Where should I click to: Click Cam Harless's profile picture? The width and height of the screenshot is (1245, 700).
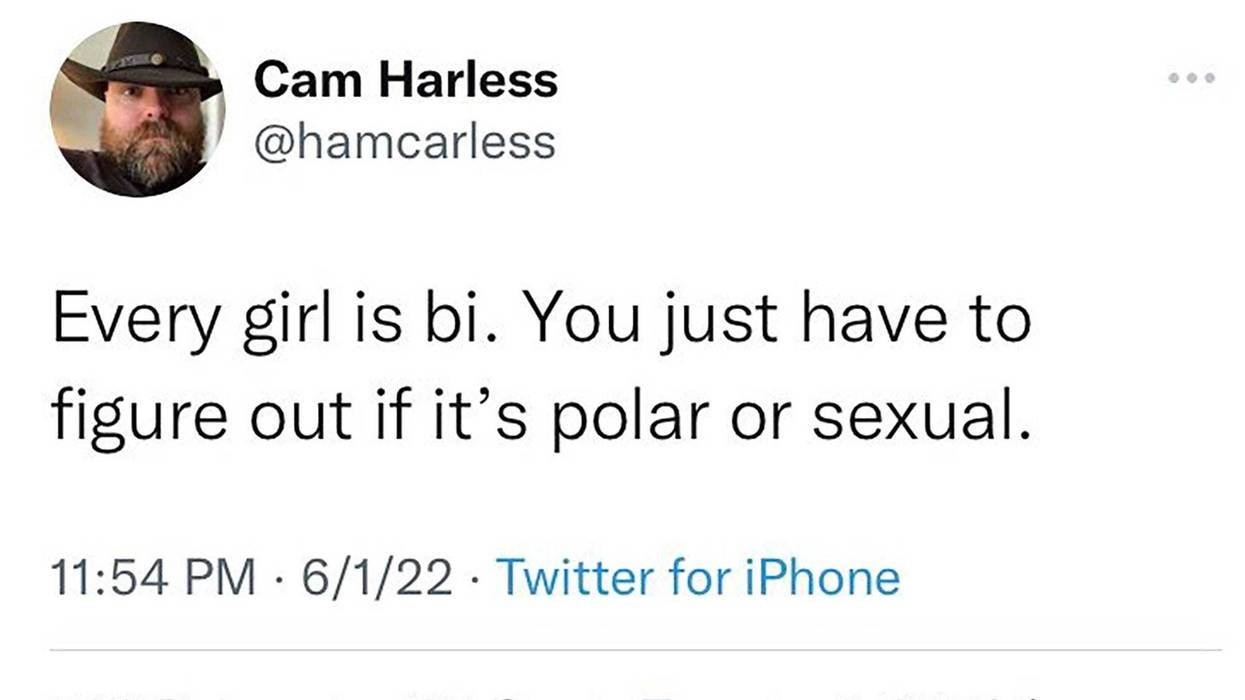click(137, 110)
